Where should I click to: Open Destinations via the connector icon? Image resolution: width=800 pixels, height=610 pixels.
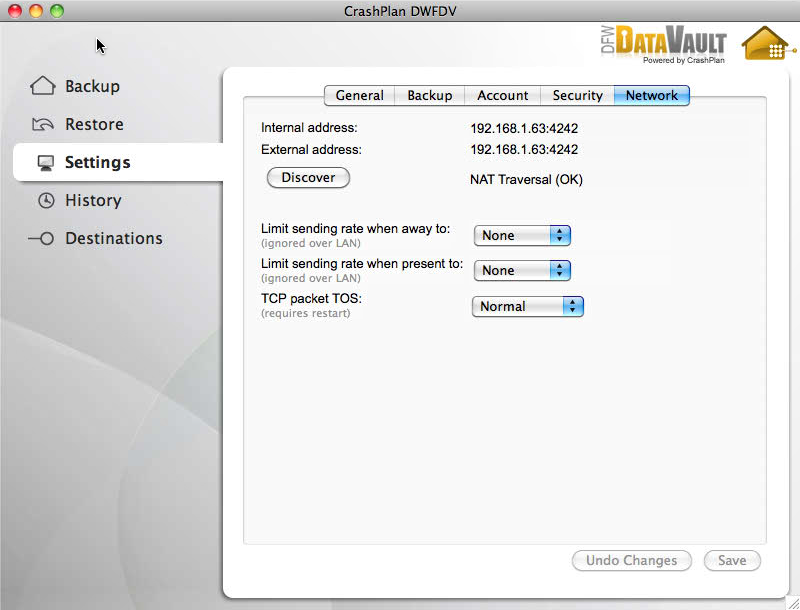(41, 238)
